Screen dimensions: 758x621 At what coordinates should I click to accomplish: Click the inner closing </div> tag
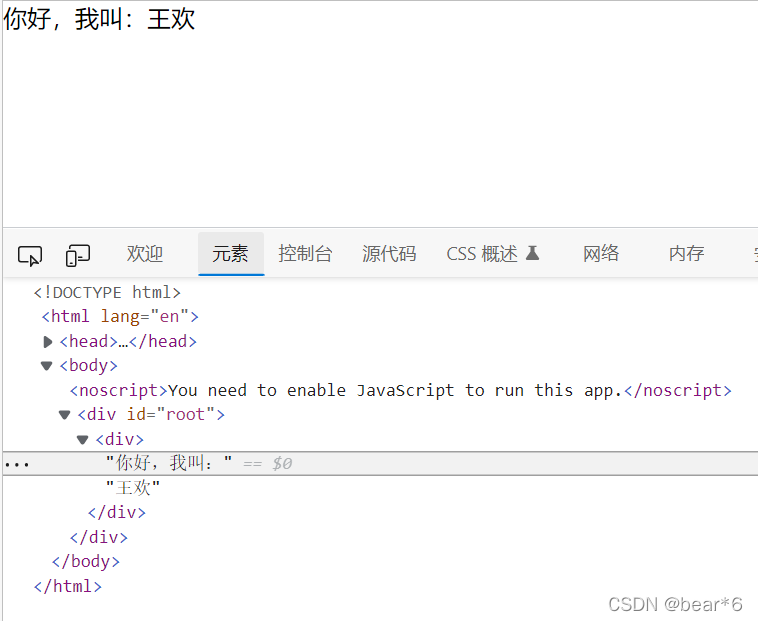pyautogui.click(x=117, y=512)
